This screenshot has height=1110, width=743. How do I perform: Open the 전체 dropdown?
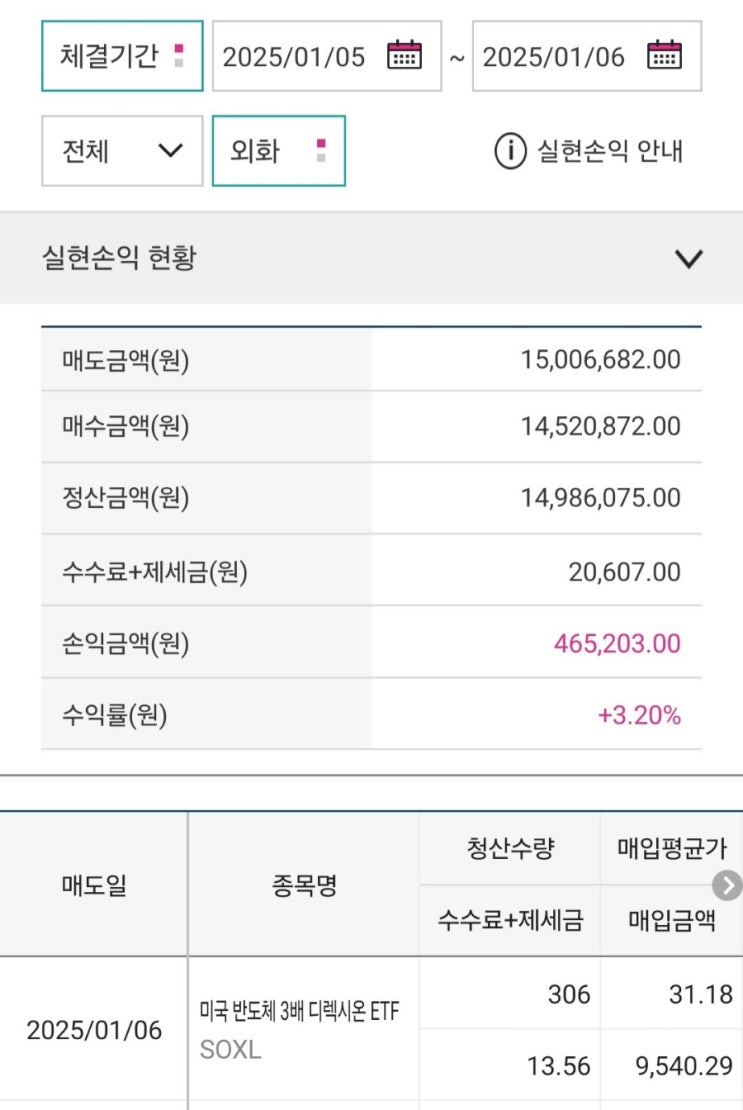tap(122, 152)
